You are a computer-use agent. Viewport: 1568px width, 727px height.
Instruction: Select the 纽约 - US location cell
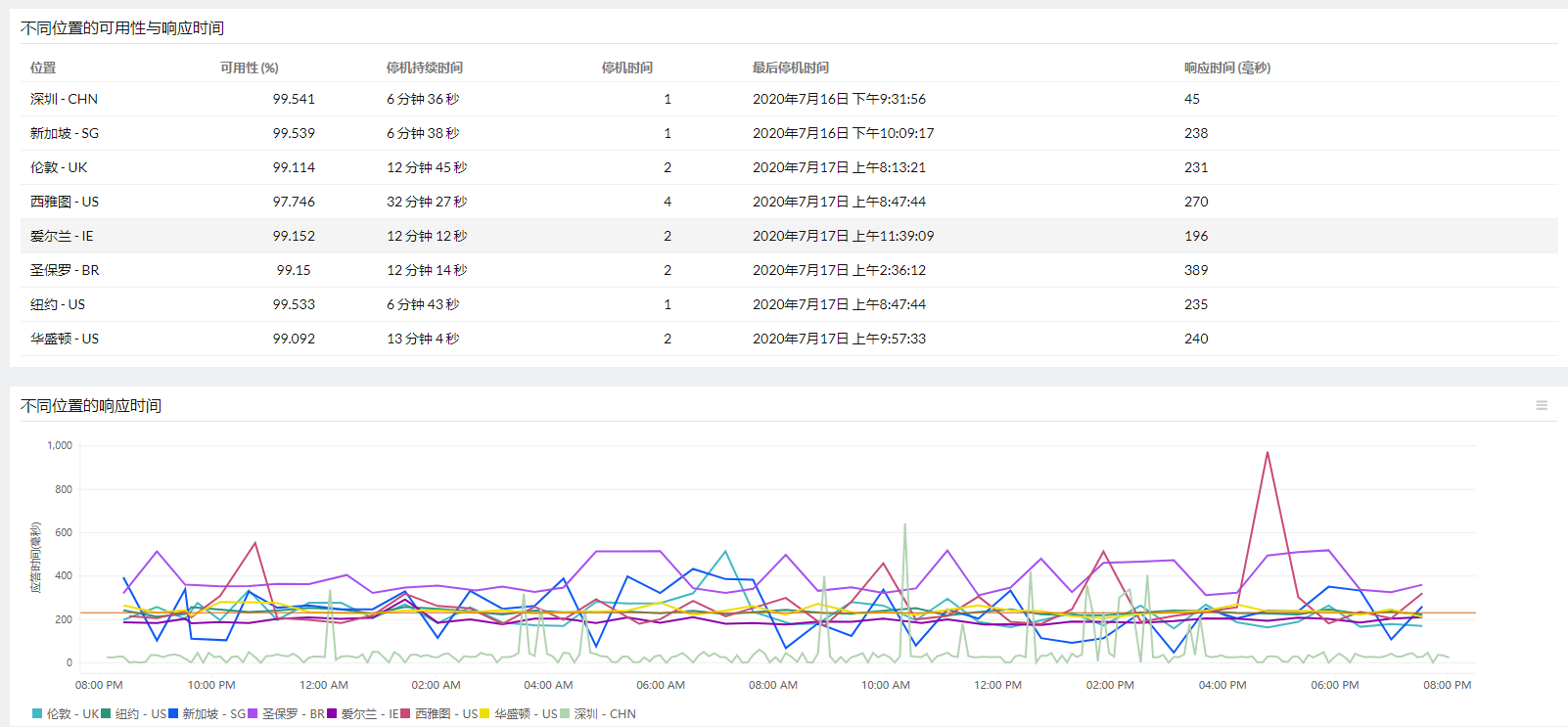pyautogui.click(x=58, y=304)
